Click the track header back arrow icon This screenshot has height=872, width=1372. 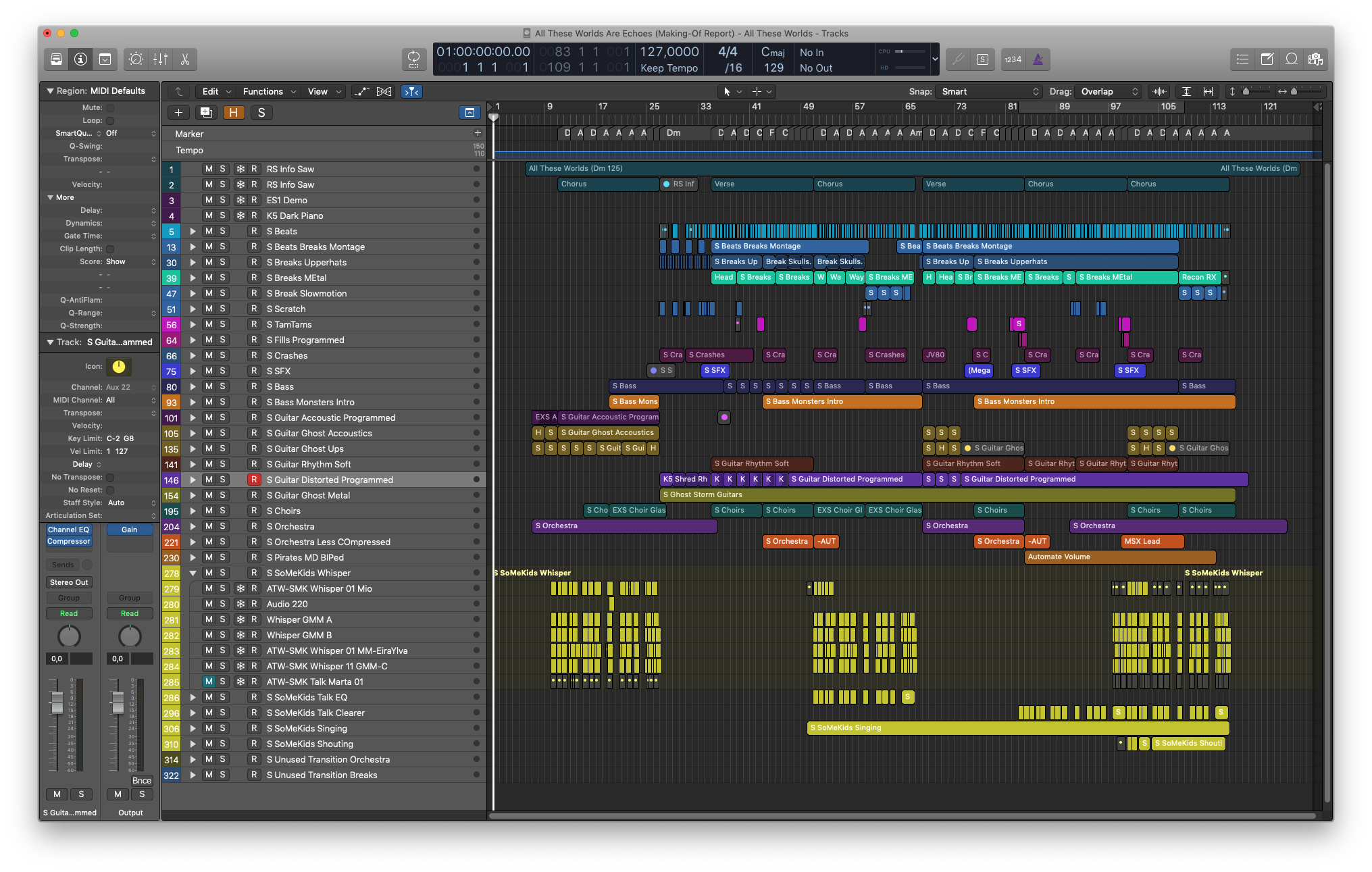178,92
